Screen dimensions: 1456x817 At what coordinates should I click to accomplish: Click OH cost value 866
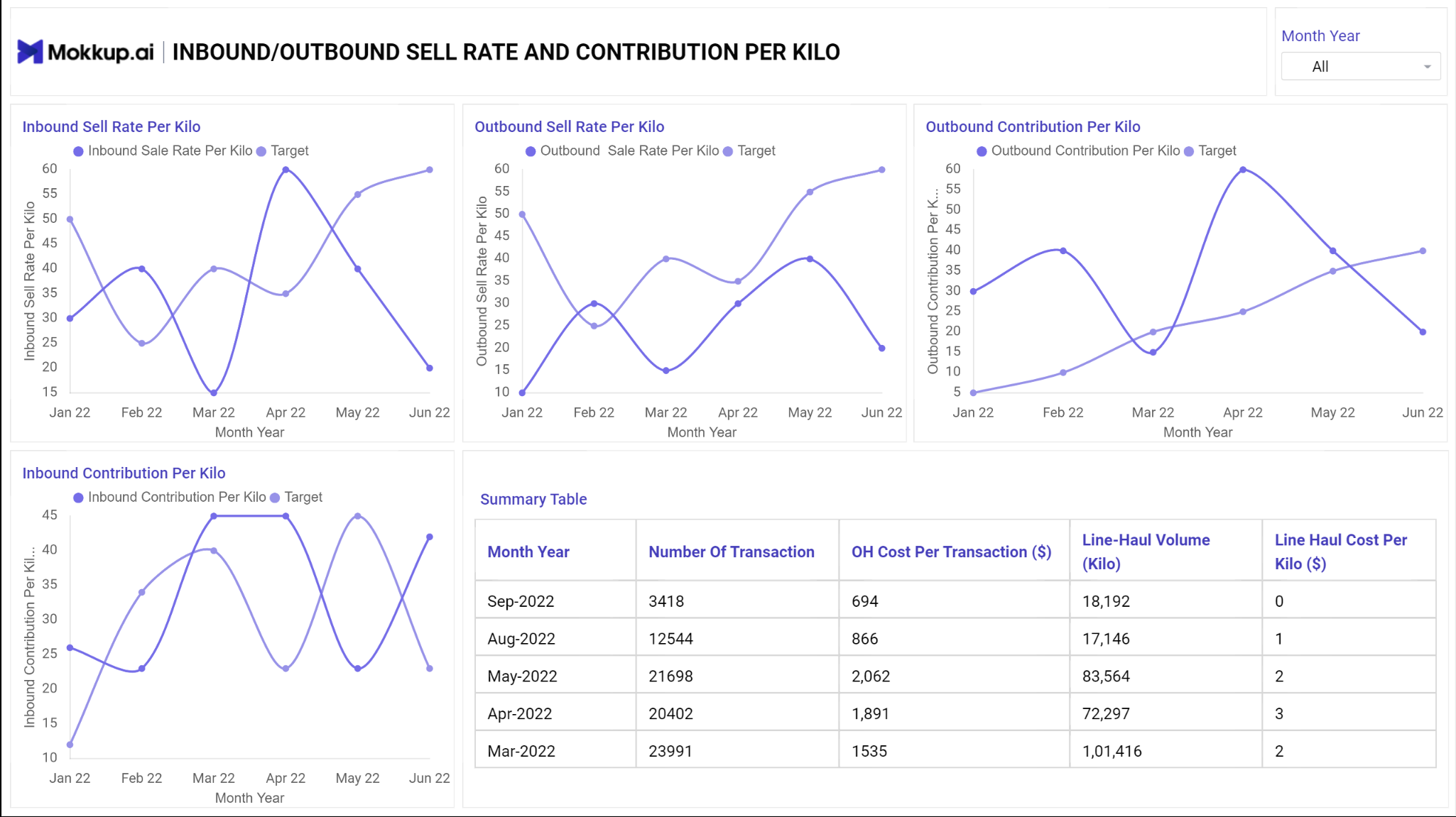(865, 639)
